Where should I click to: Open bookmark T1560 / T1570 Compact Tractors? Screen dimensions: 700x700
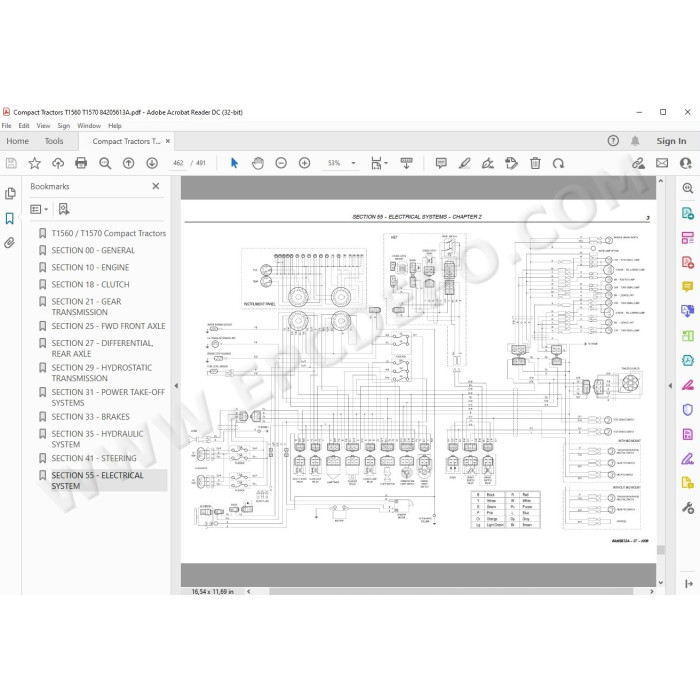click(108, 233)
